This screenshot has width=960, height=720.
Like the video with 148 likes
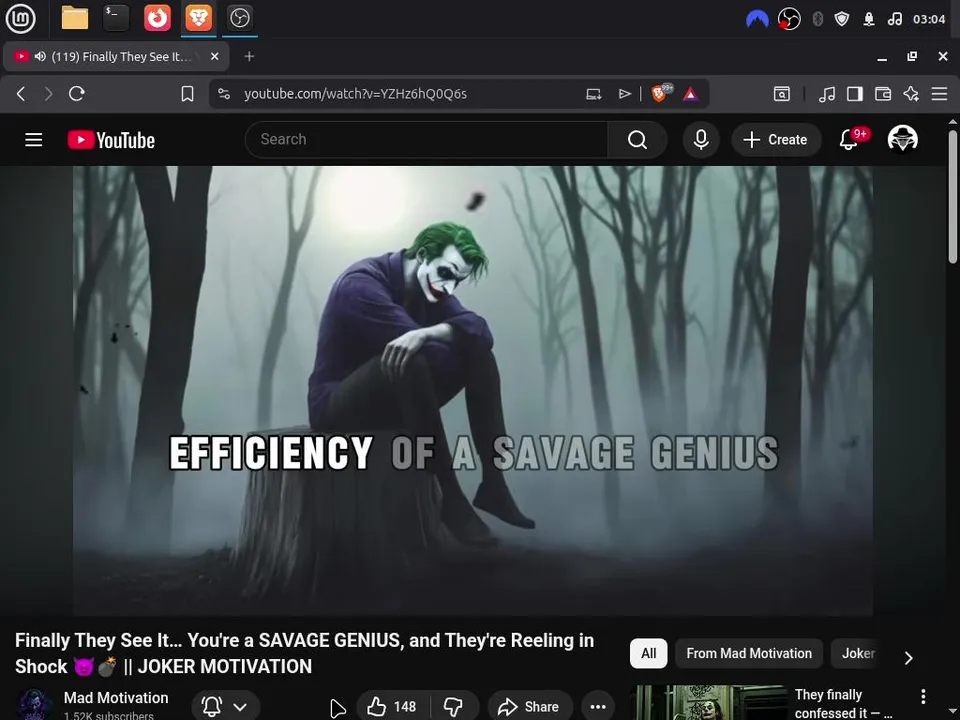[x=393, y=707]
